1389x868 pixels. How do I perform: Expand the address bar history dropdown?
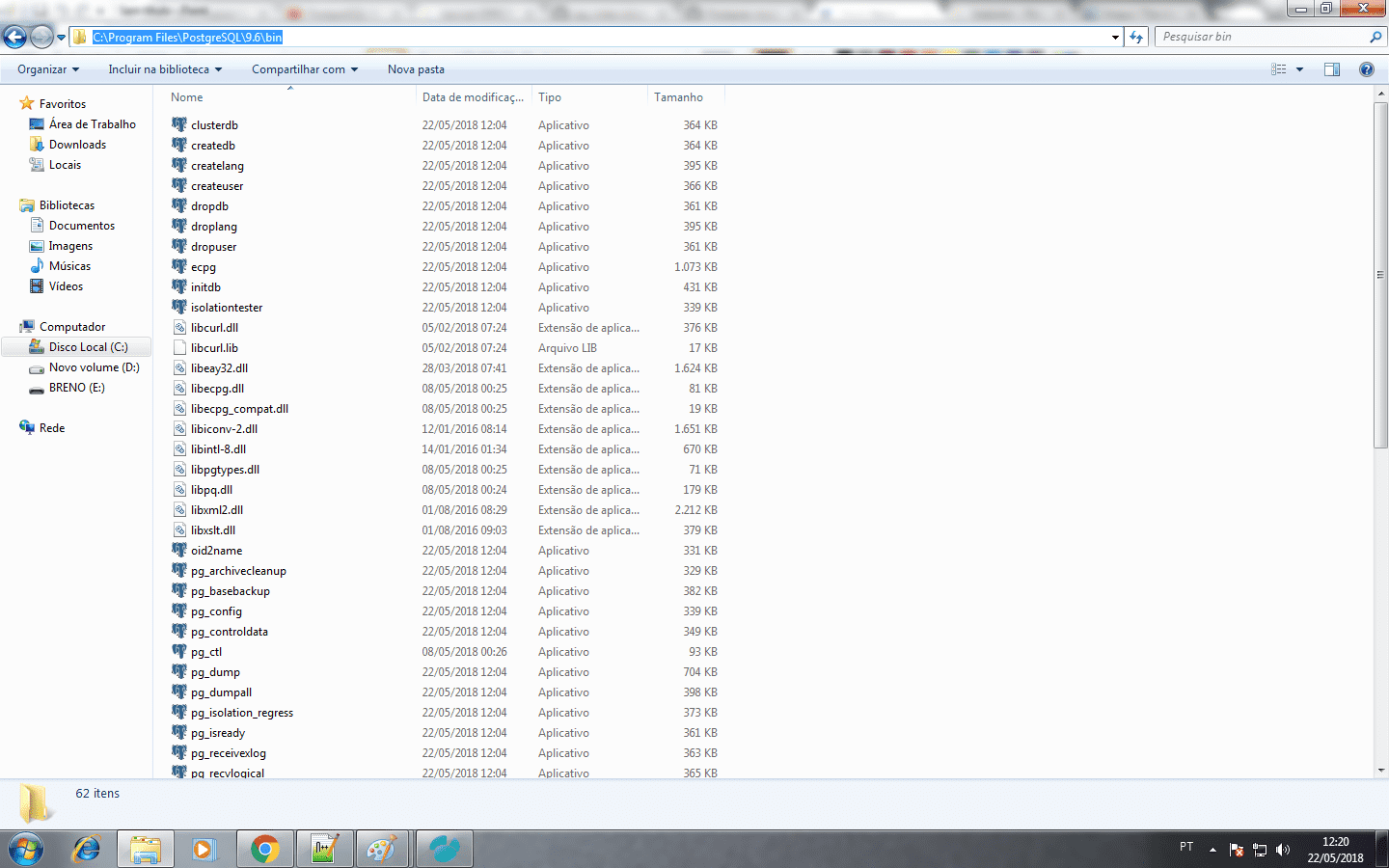[x=1115, y=38]
